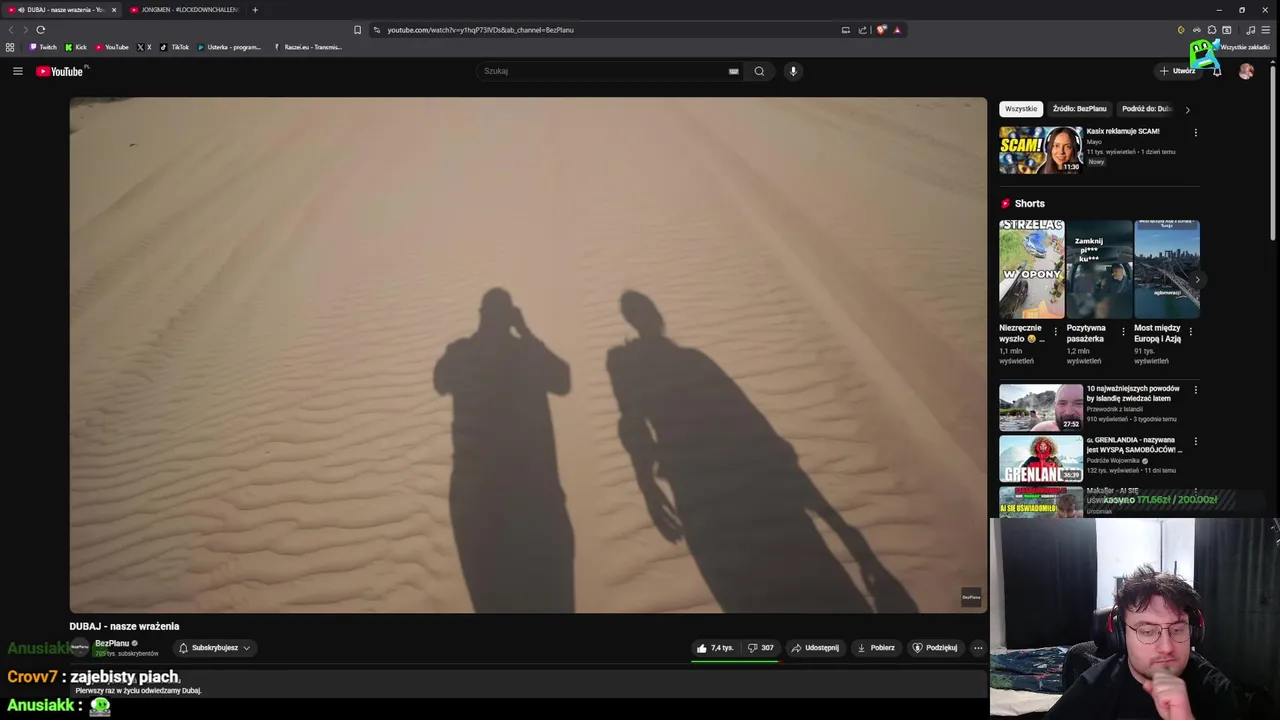Viewport: 1280px width, 720px height.
Task: Open the browser extensions puzzle icon
Action: coord(1211,30)
